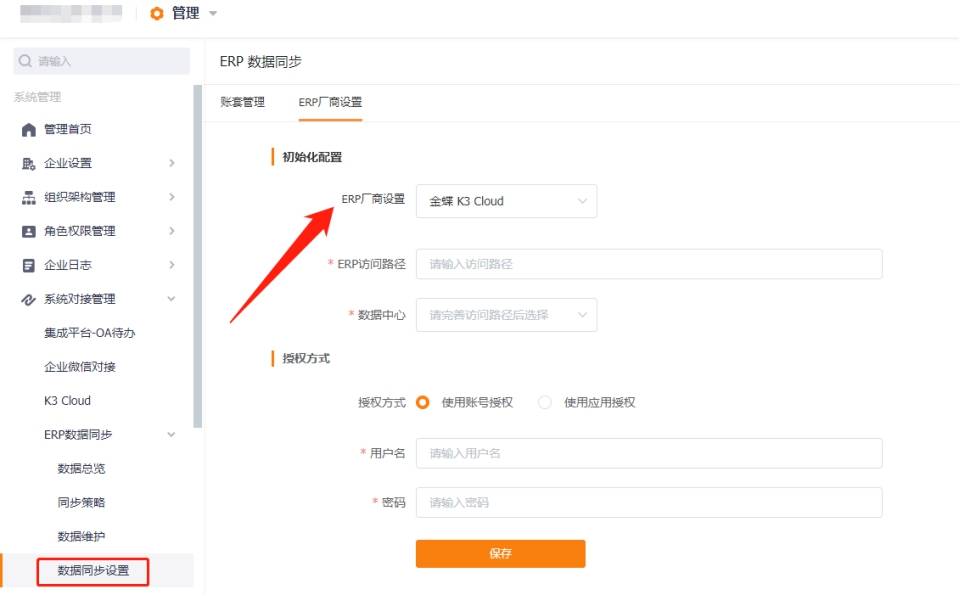Open the 数据中心 dropdown
The image size is (960, 596).
(506, 315)
